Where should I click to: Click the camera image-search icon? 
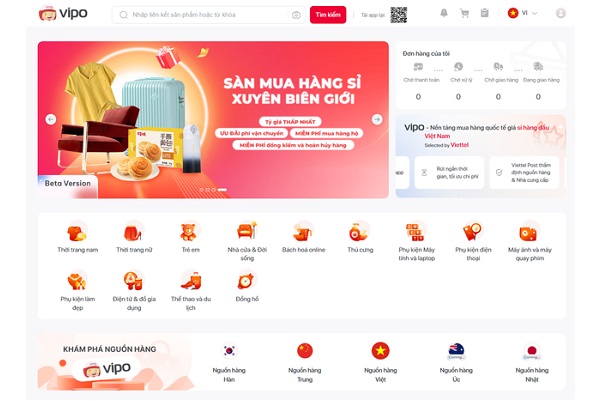coord(296,15)
